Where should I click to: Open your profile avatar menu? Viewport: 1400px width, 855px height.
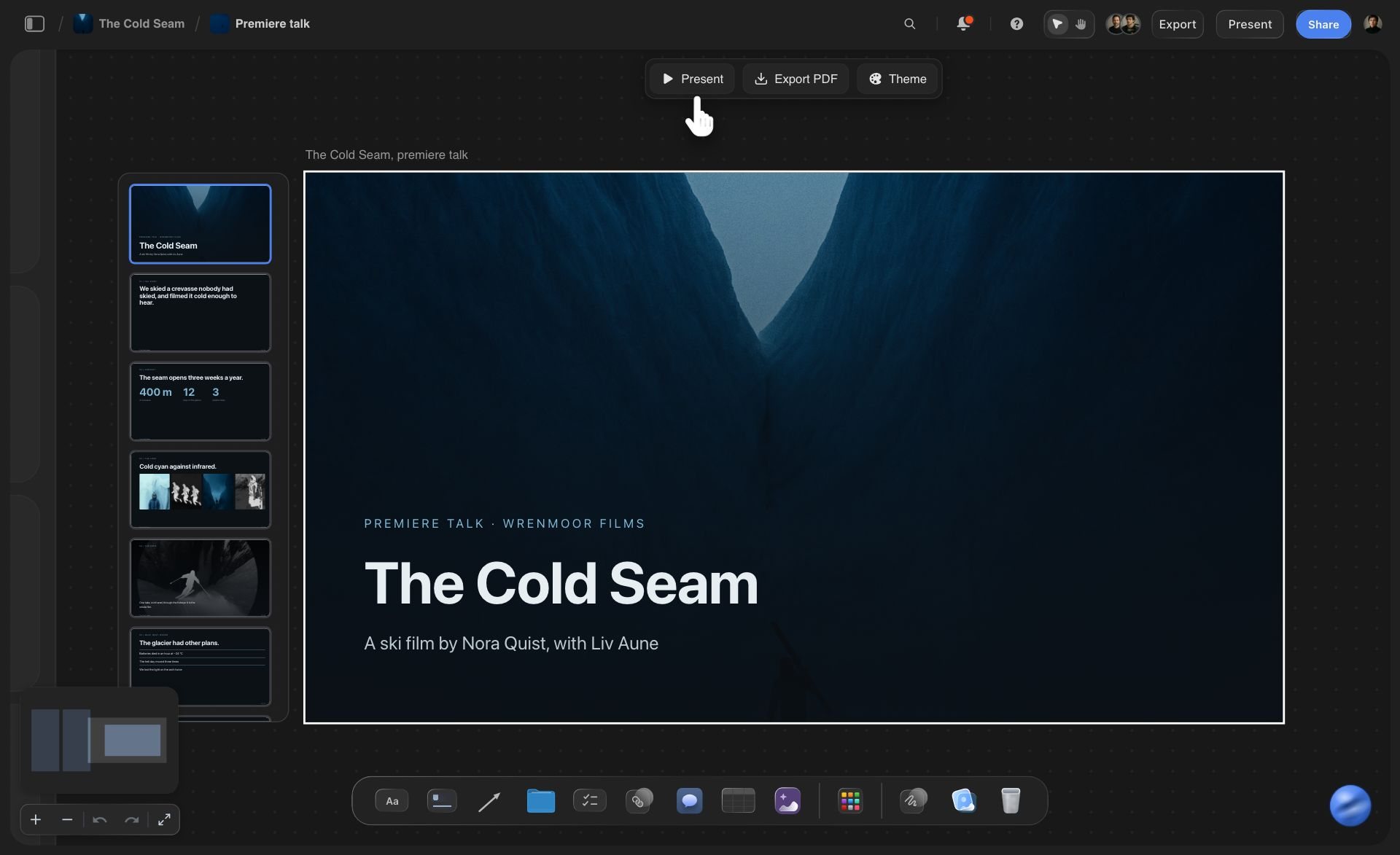click(1372, 24)
